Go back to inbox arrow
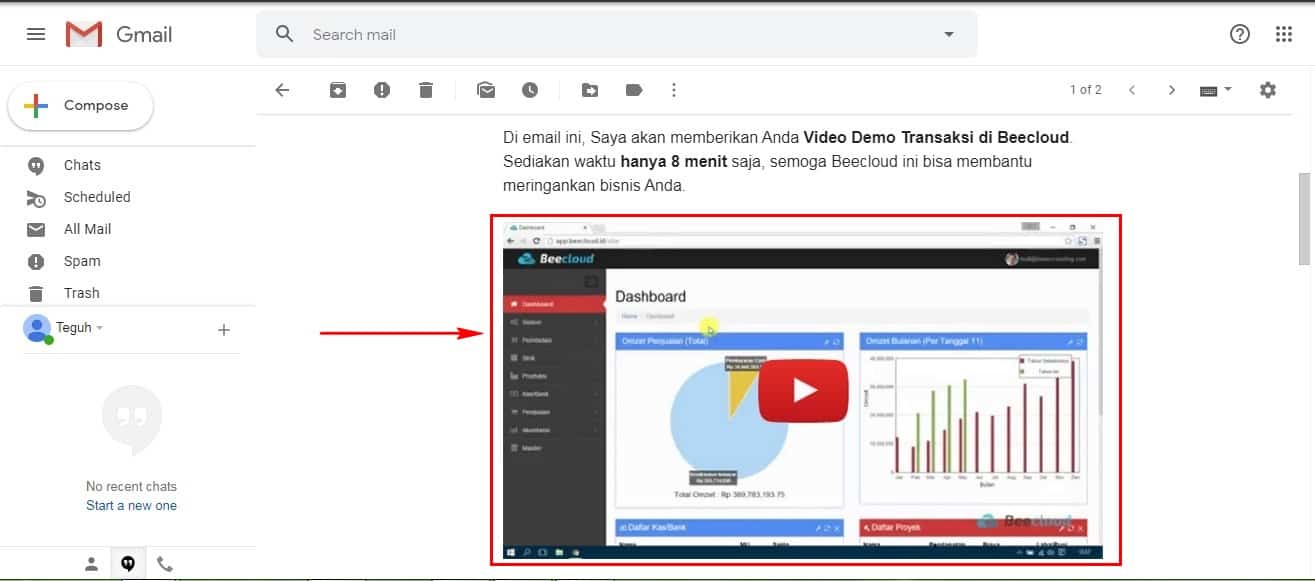The image size is (1315, 581). click(282, 90)
